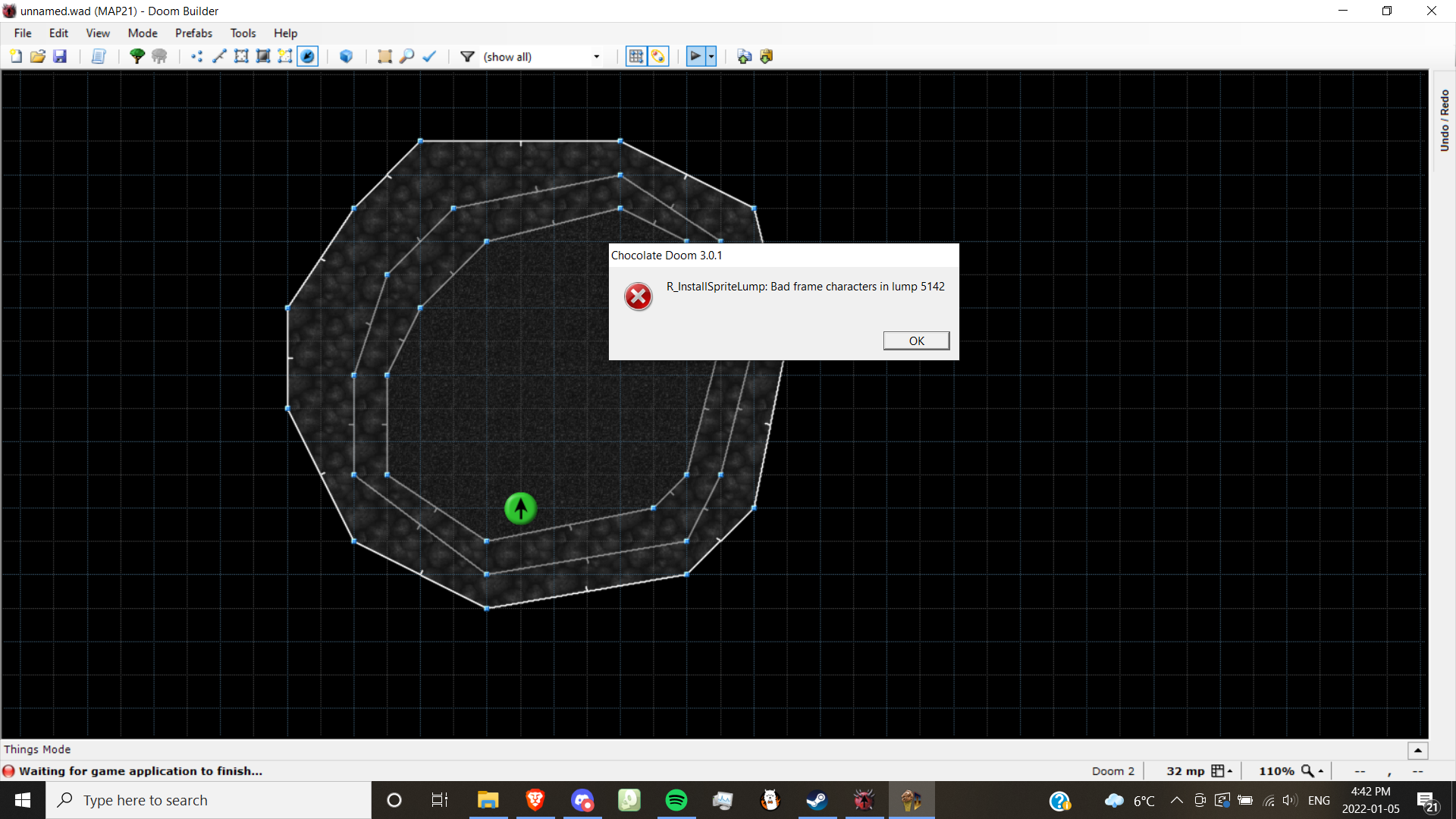Open the View menu

point(98,33)
